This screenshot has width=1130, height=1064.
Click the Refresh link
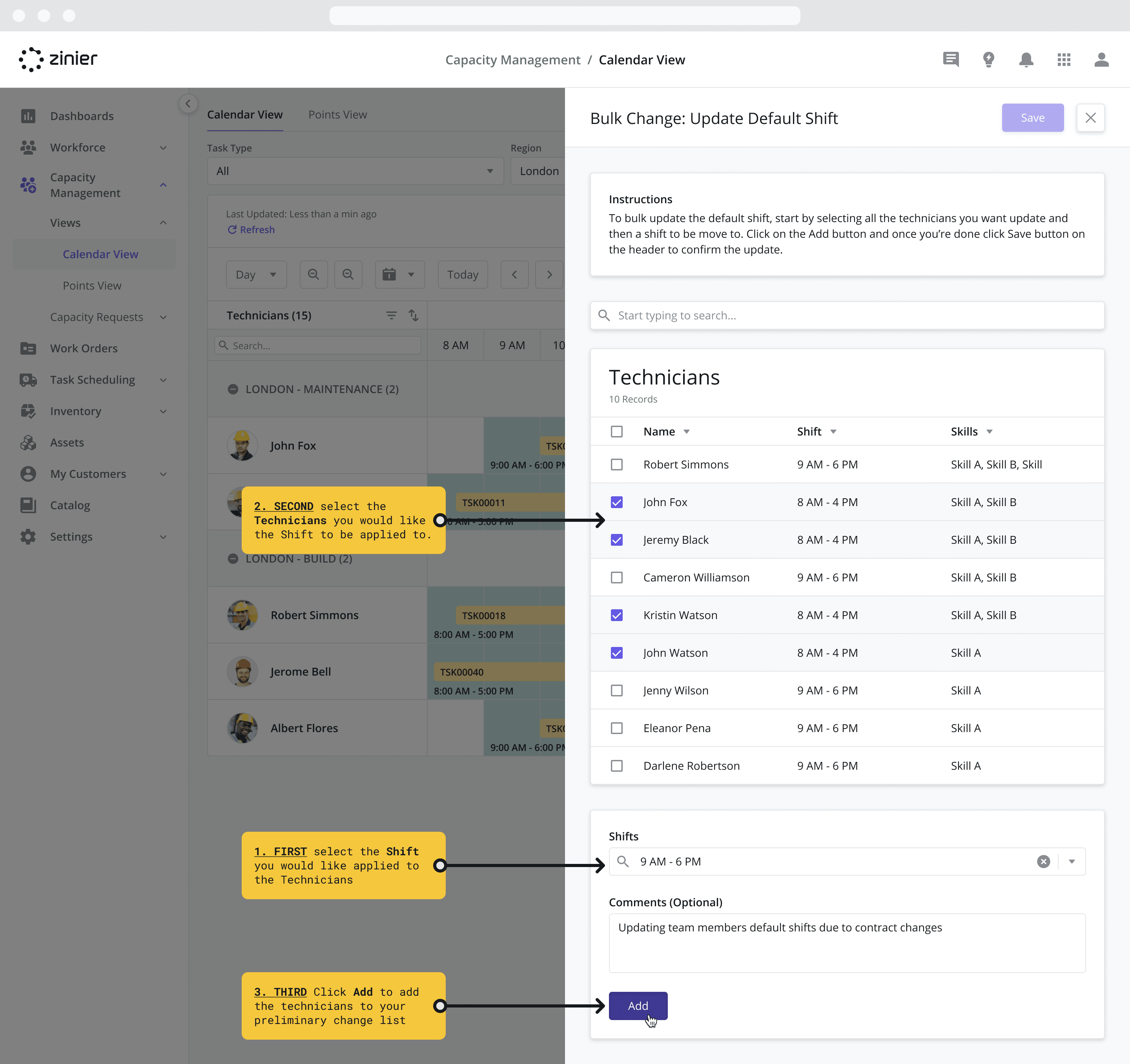[x=251, y=230]
